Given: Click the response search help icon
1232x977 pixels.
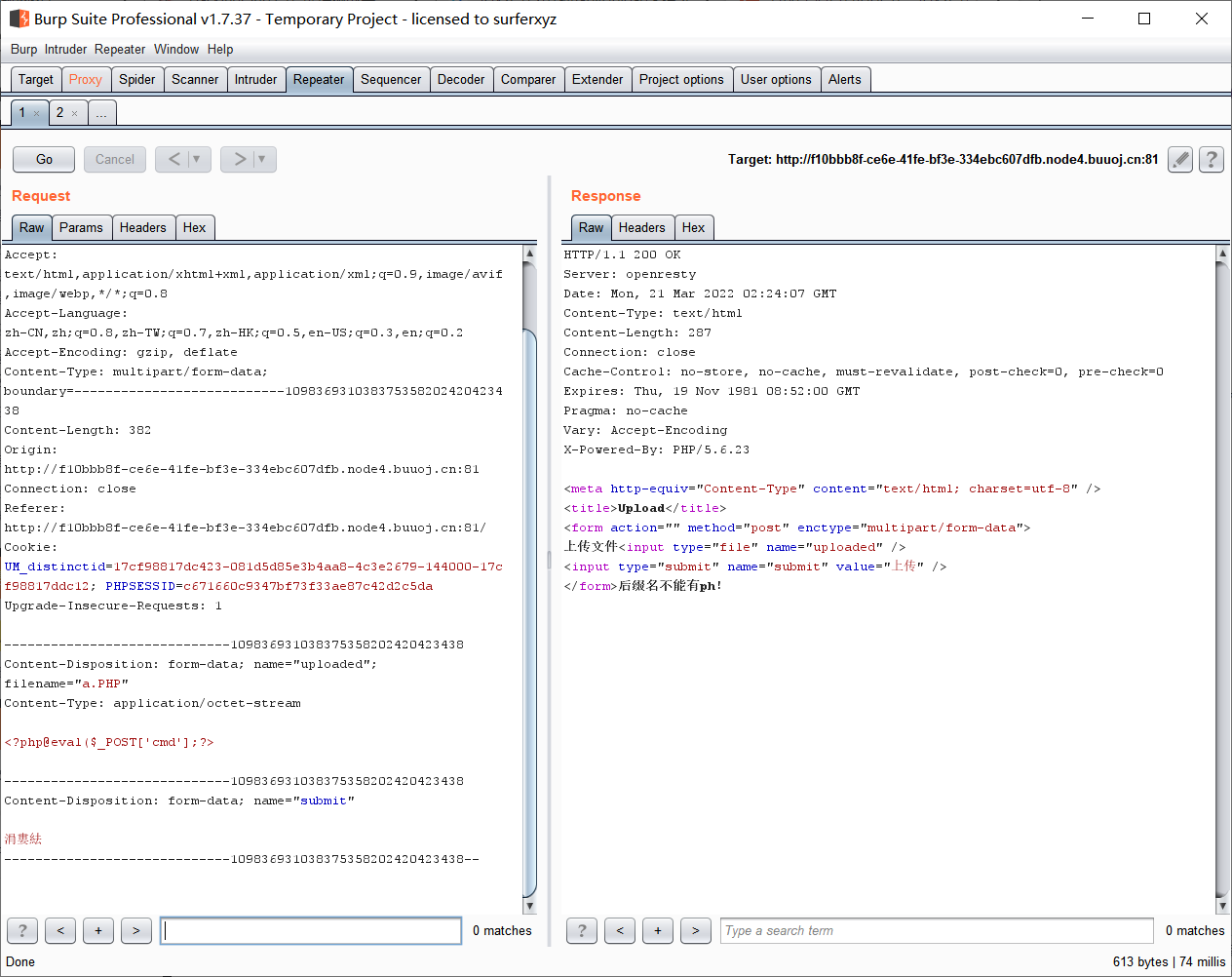Looking at the screenshot, I should coord(582,931).
